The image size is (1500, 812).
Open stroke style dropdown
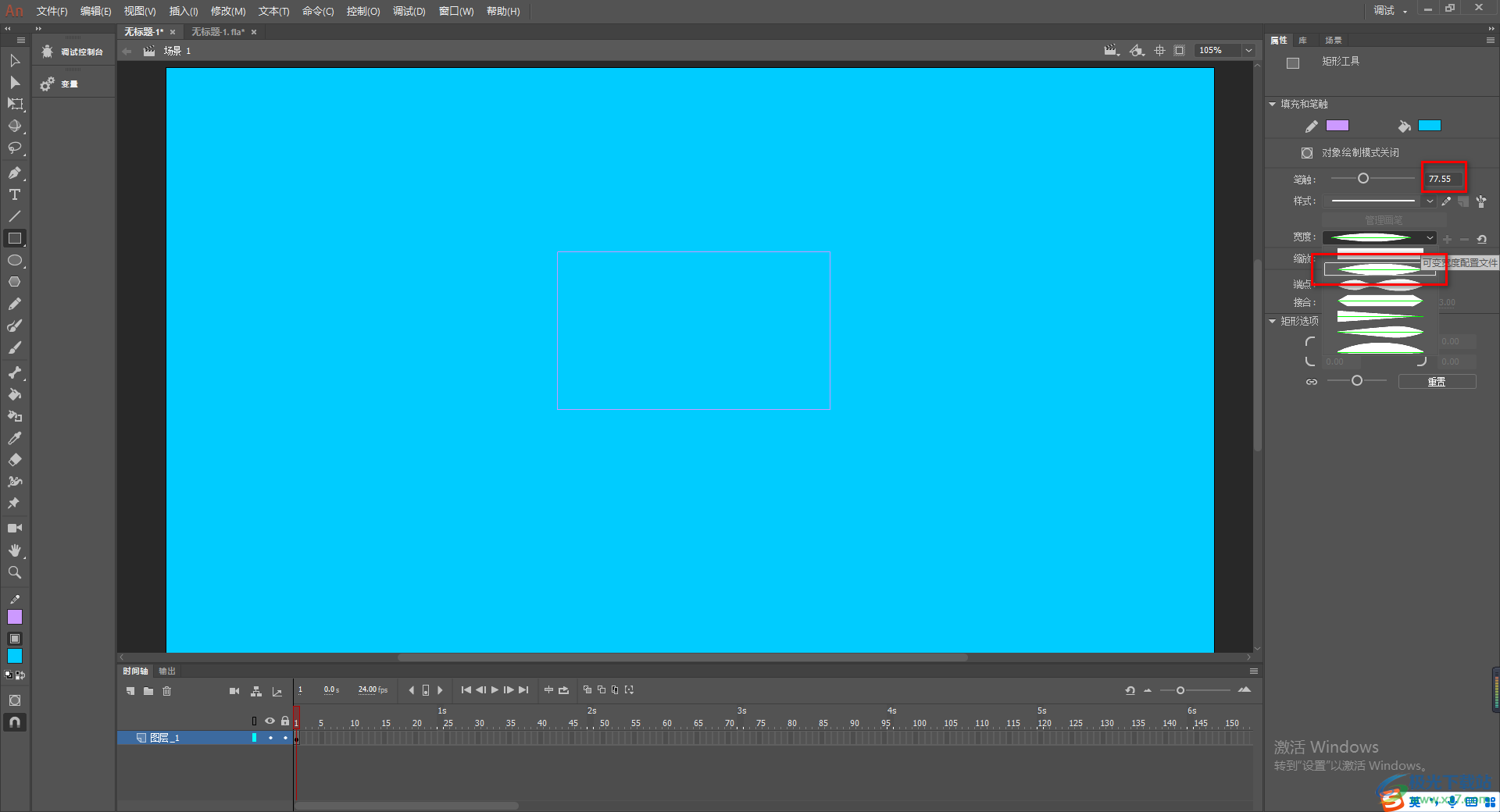click(x=1430, y=201)
